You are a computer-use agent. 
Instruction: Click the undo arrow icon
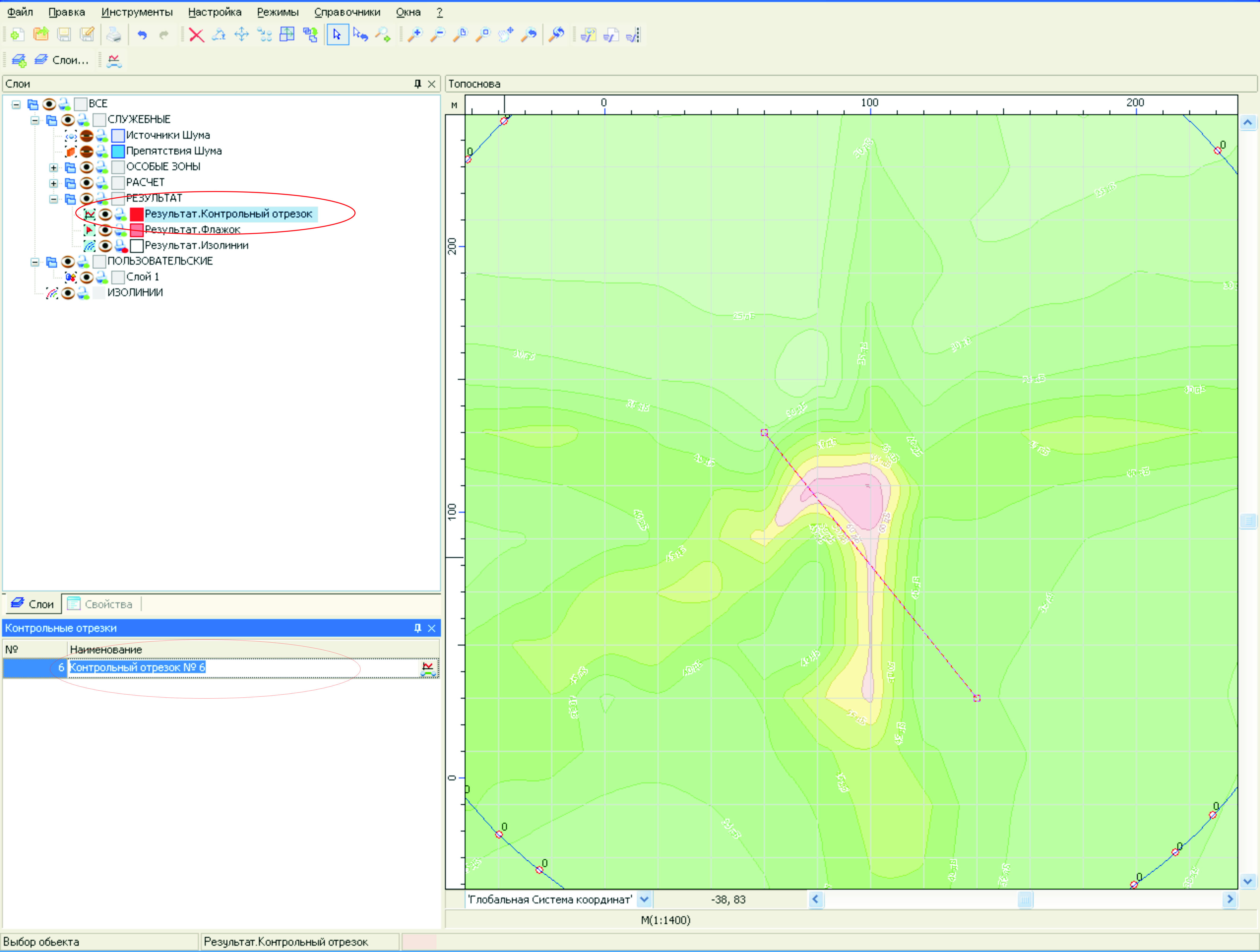coord(142,35)
